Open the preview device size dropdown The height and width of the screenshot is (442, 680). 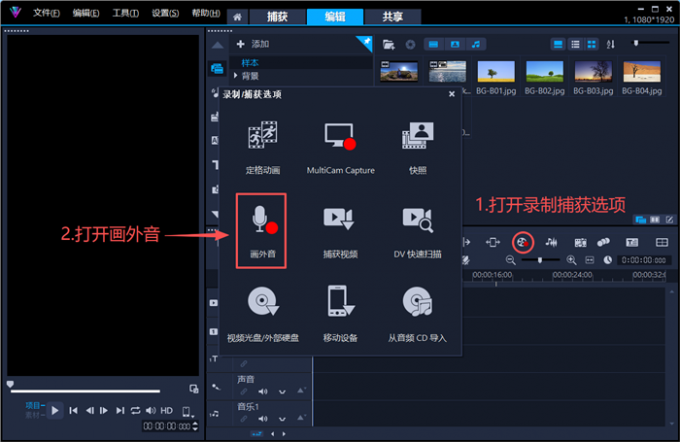click(x=187, y=411)
